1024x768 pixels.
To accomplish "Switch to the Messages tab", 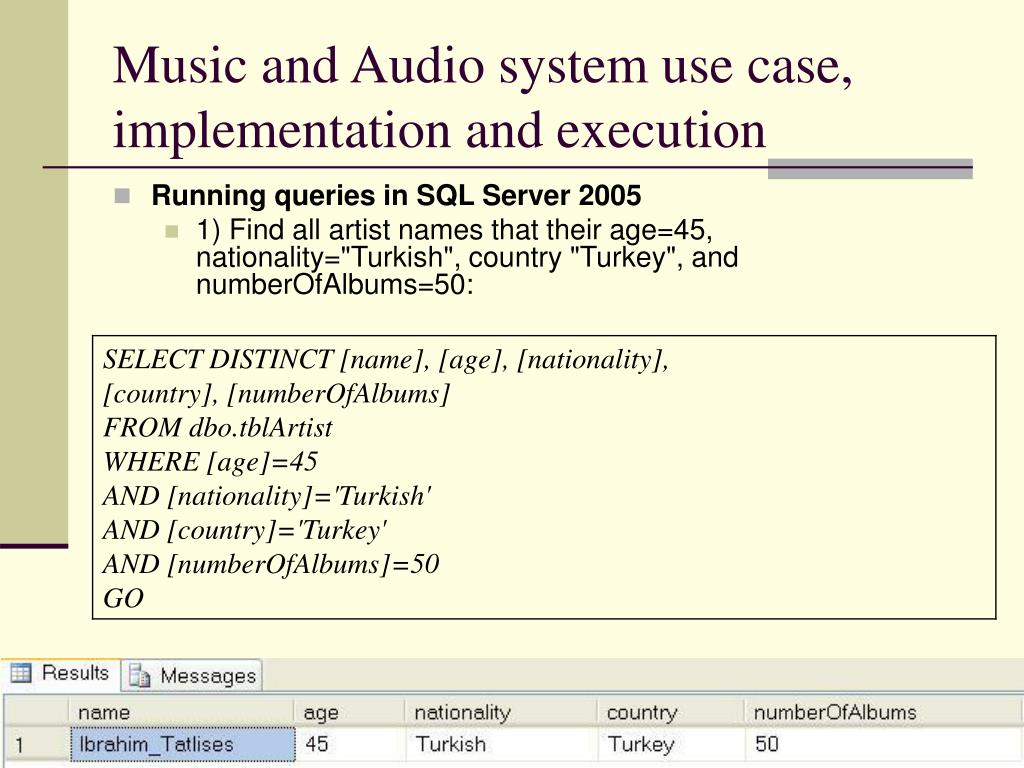I will 192,675.
